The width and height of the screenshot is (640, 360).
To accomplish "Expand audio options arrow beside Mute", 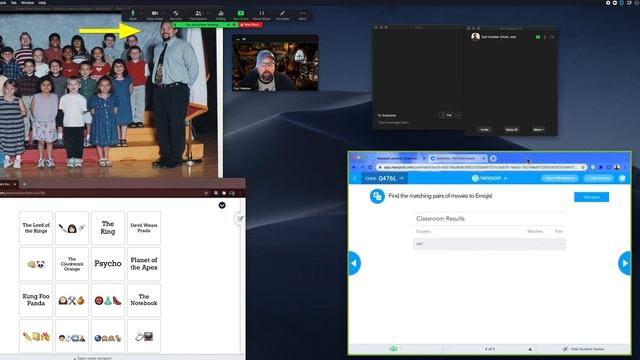I will tap(141, 13).
